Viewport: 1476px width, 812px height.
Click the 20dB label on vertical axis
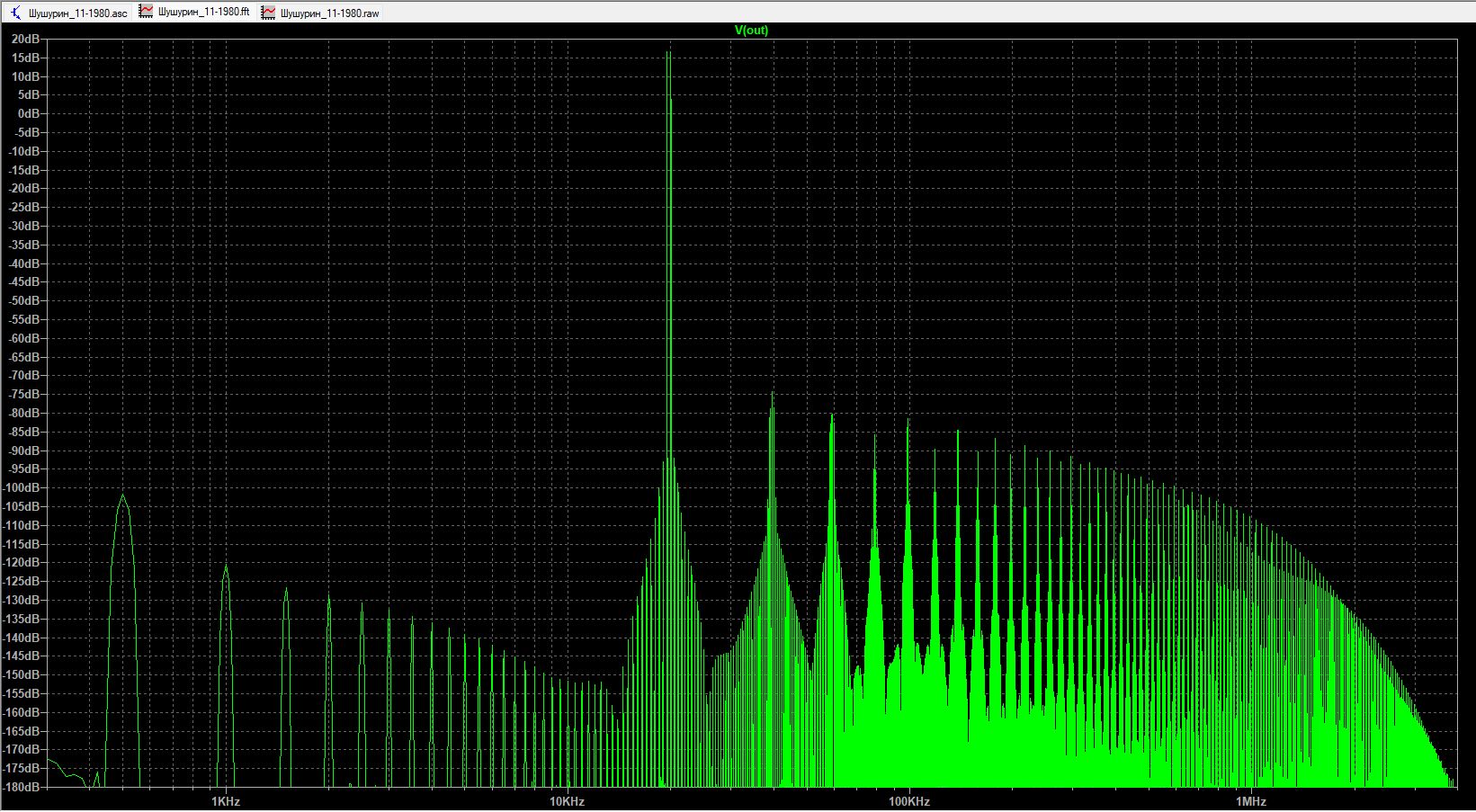coord(26,39)
